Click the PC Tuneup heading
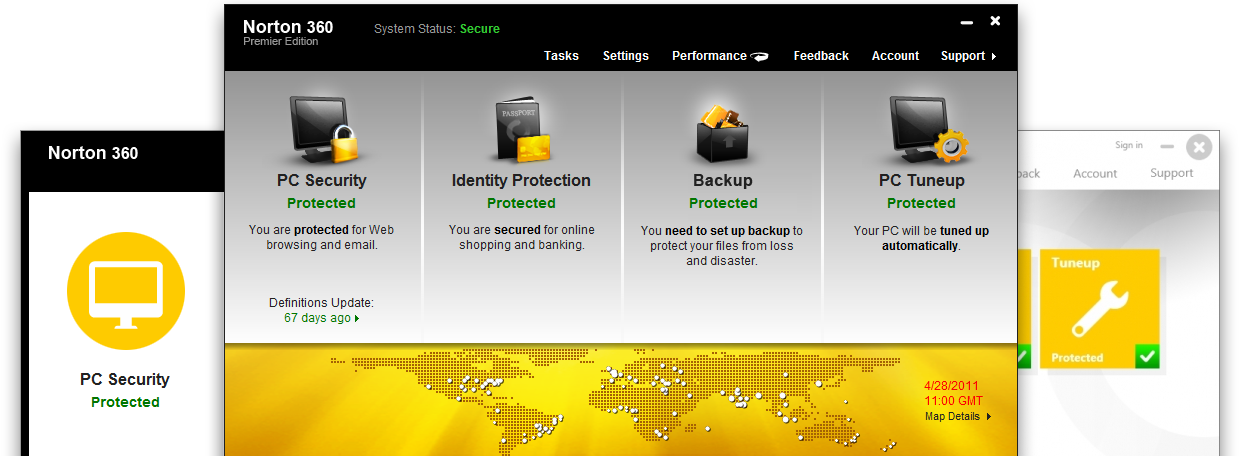The image size is (1240, 456). 921,181
